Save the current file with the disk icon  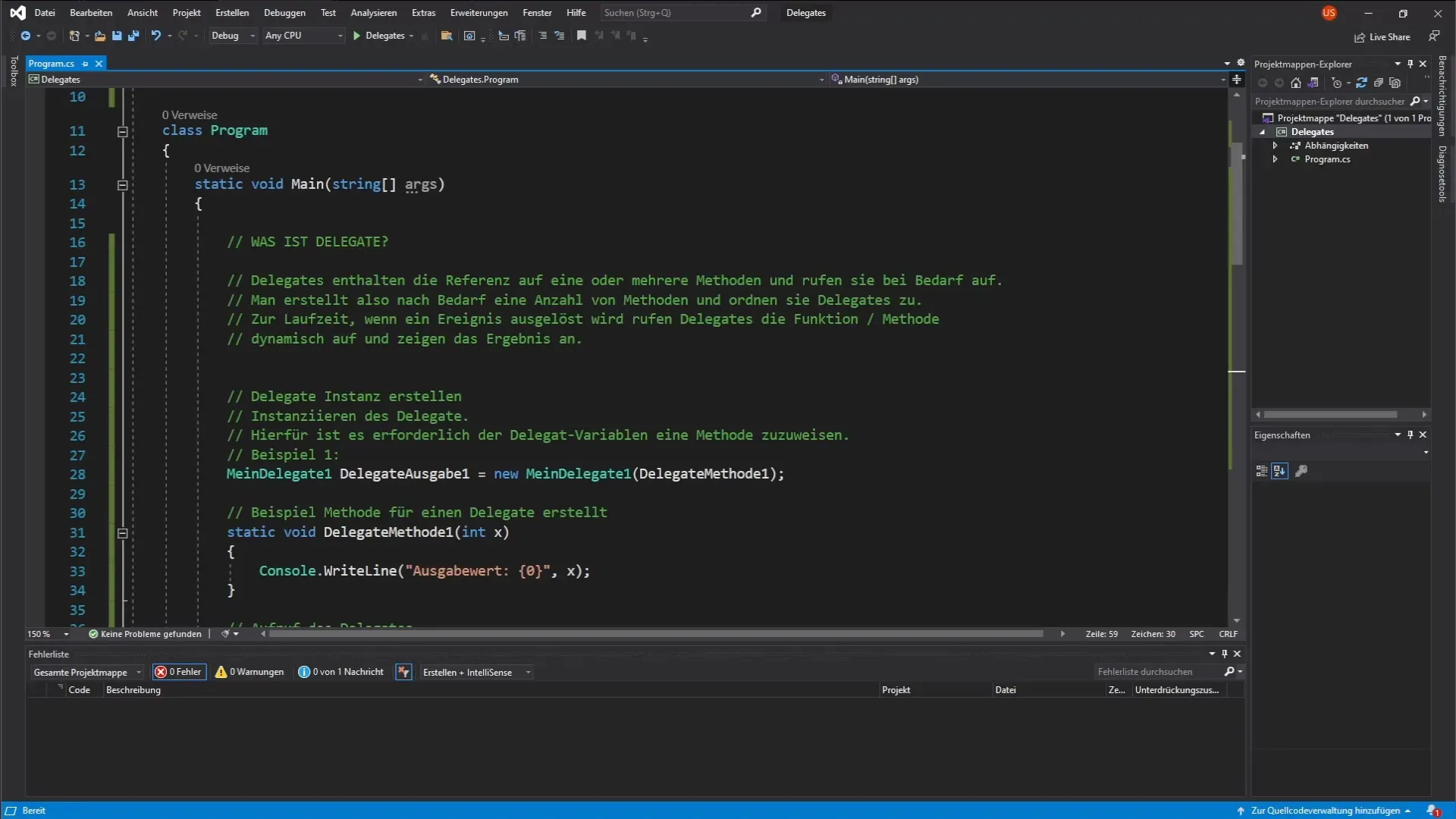(x=117, y=36)
